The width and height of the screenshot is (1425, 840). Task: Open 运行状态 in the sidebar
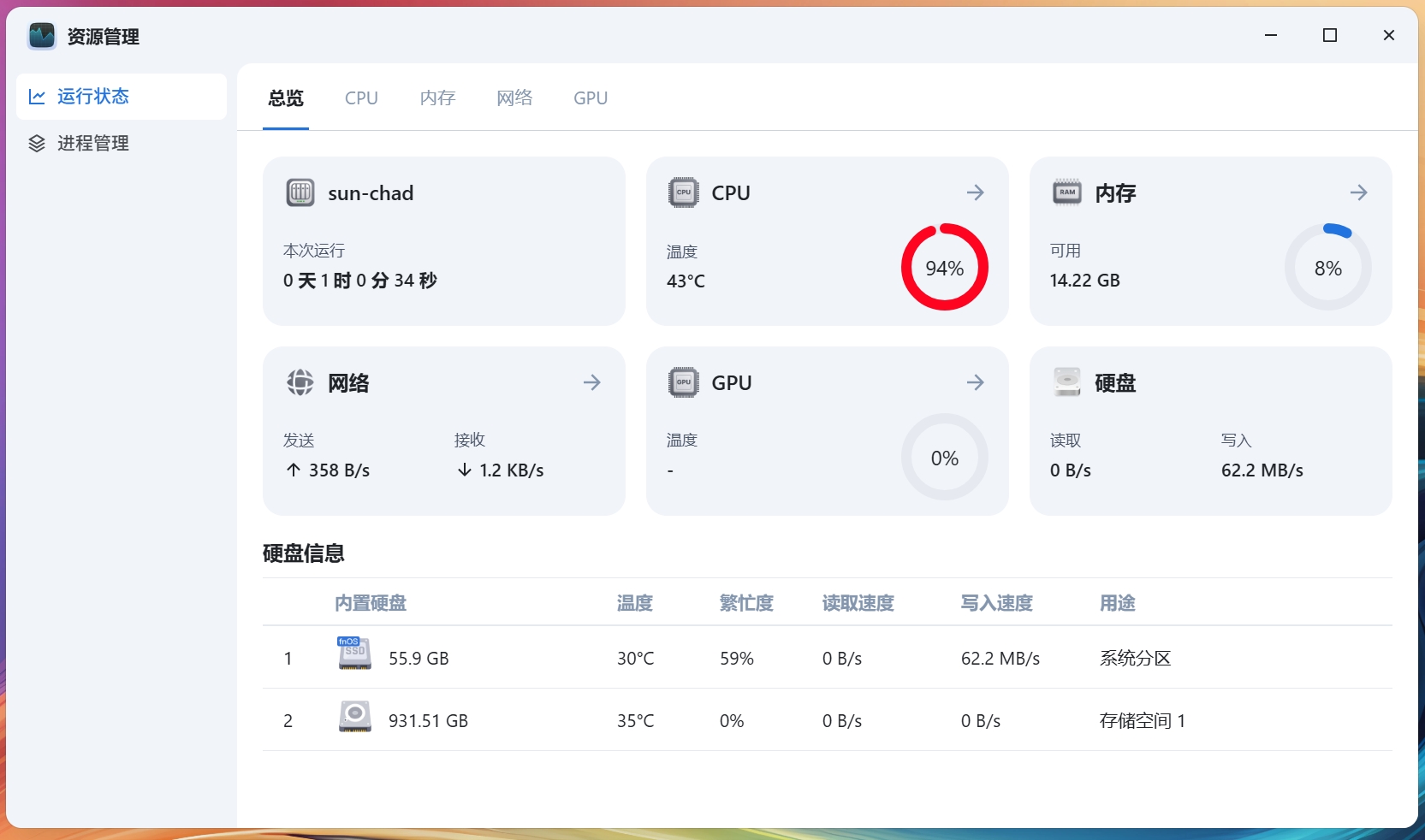(x=122, y=97)
